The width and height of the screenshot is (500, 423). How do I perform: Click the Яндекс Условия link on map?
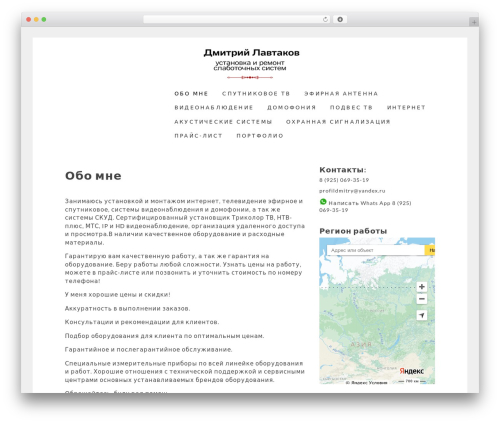[x=367, y=382]
